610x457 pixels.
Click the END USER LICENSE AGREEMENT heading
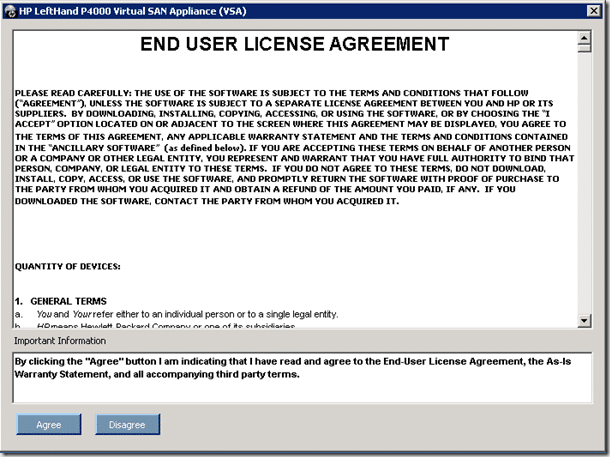coord(294,44)
